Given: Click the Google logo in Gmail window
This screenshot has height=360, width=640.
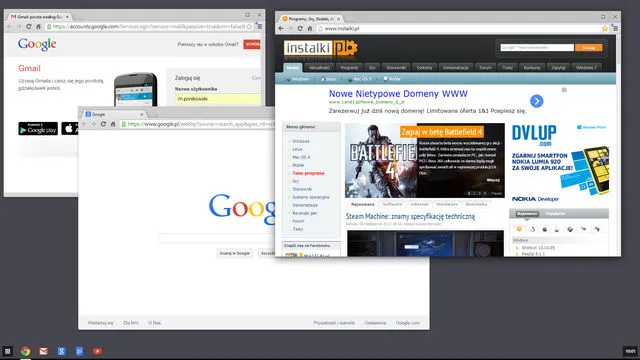Looking at the screenshot, I should click(x=37, y=44).
